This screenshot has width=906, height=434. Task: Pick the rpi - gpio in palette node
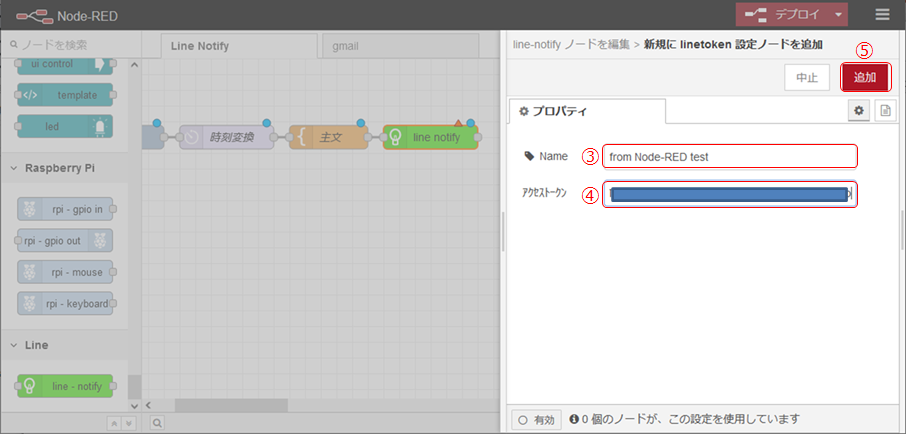point(65,208)
